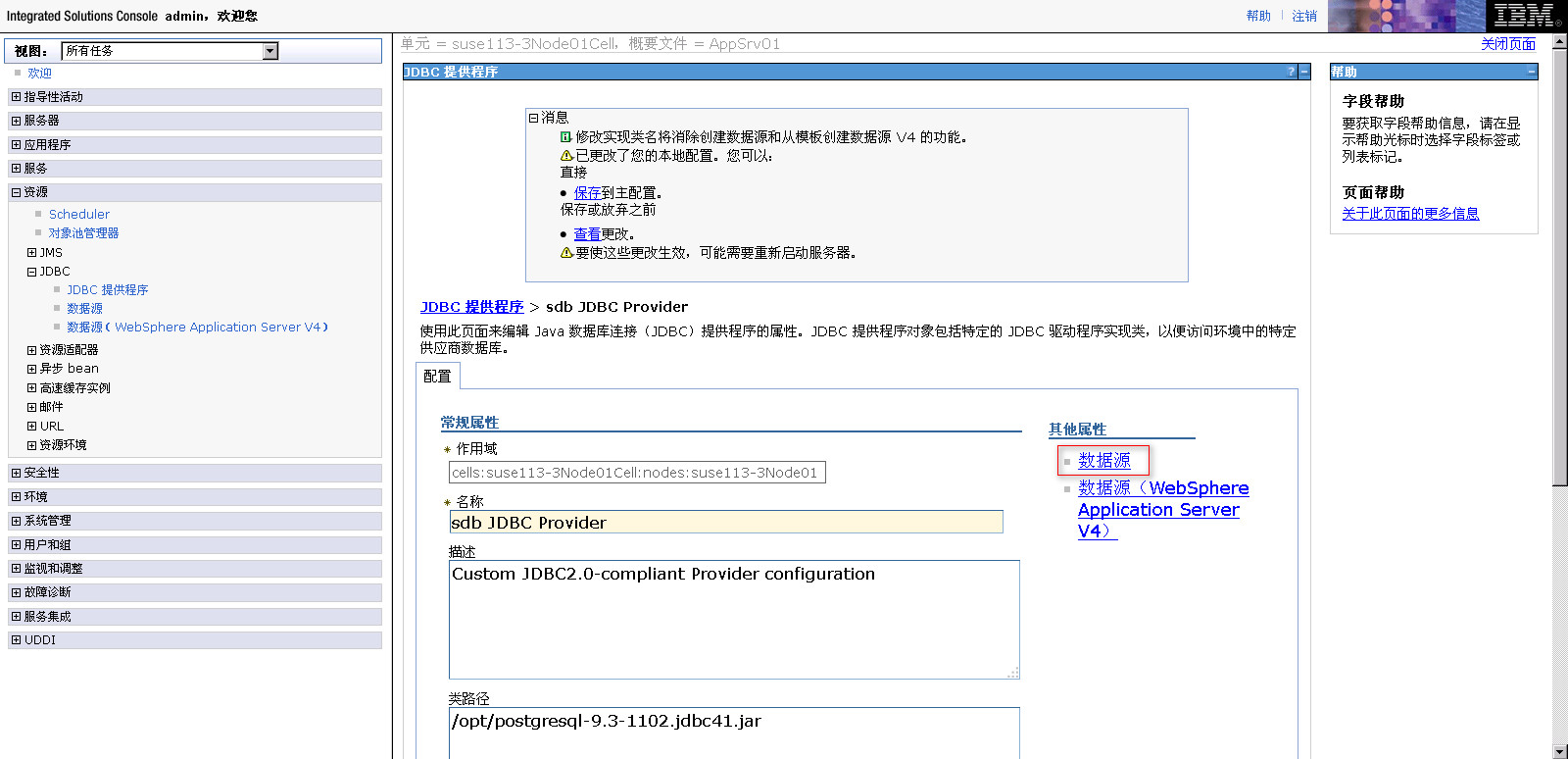The image size is (1568, 759).
Task: Click the 名称 field with sdb JDBC Provider
Action: pos(726,523)
